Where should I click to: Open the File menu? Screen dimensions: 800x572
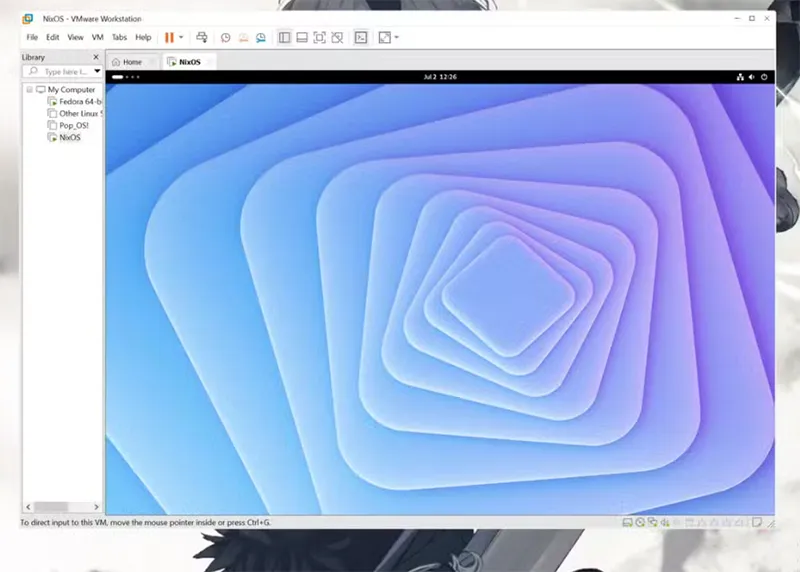coord(32,37)
